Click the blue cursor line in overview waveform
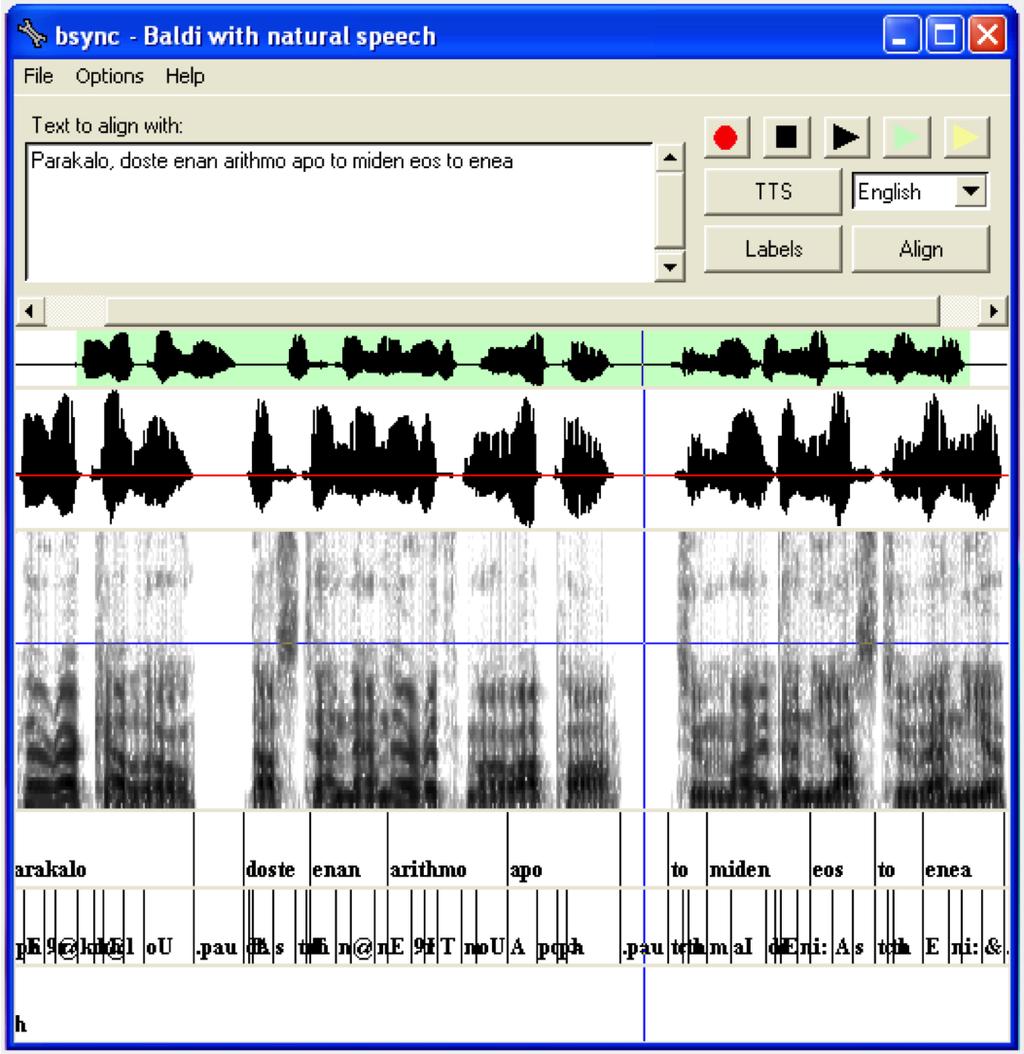Image resolution: width=1024 pixels, height=1054 pixels. [x=643, y=358]
